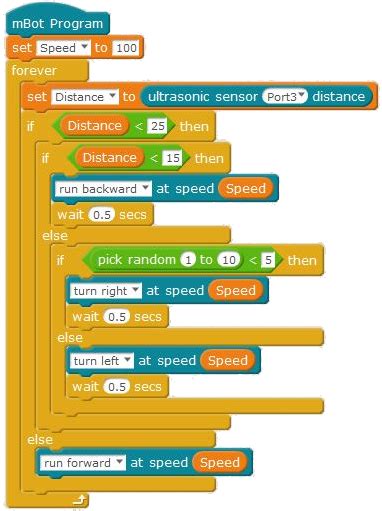The image size is (382, 511).
Task: Open the Distance variable dropdown in set block
Action: (x=85, y=97)
